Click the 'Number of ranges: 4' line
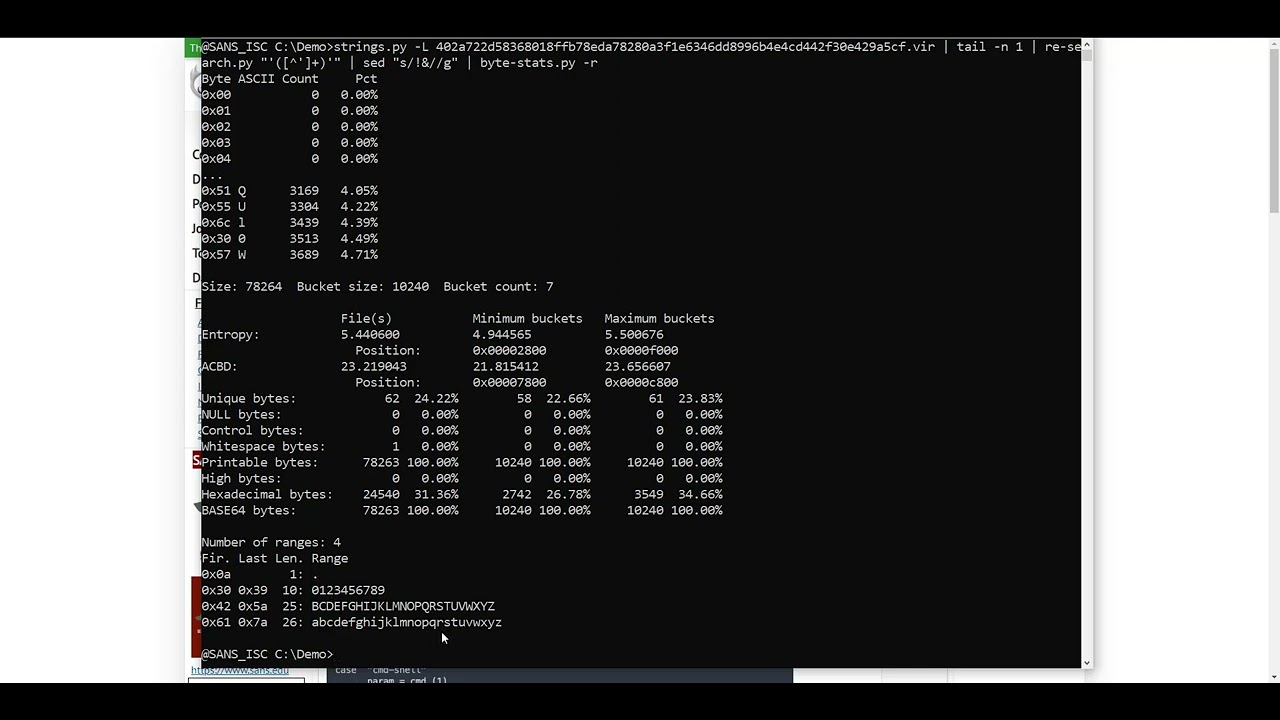Image resolution: width=1280 pixels, height=720 pixels. 271,542
